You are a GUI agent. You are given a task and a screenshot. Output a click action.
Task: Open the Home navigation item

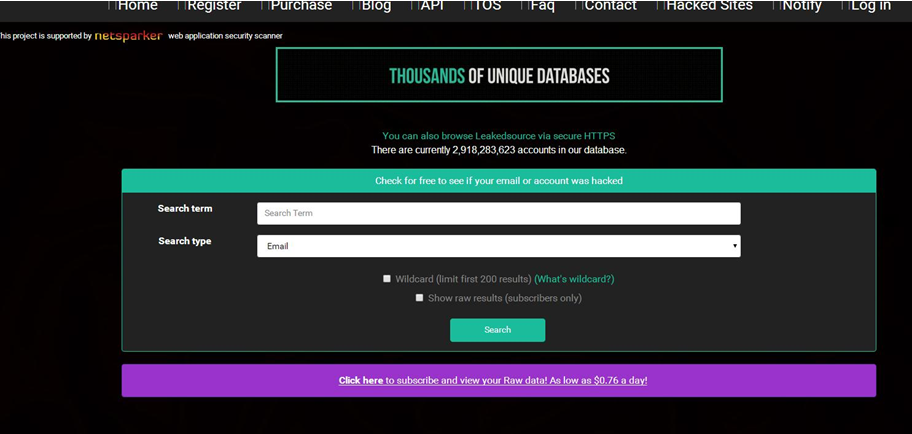(x=137, y=6)
